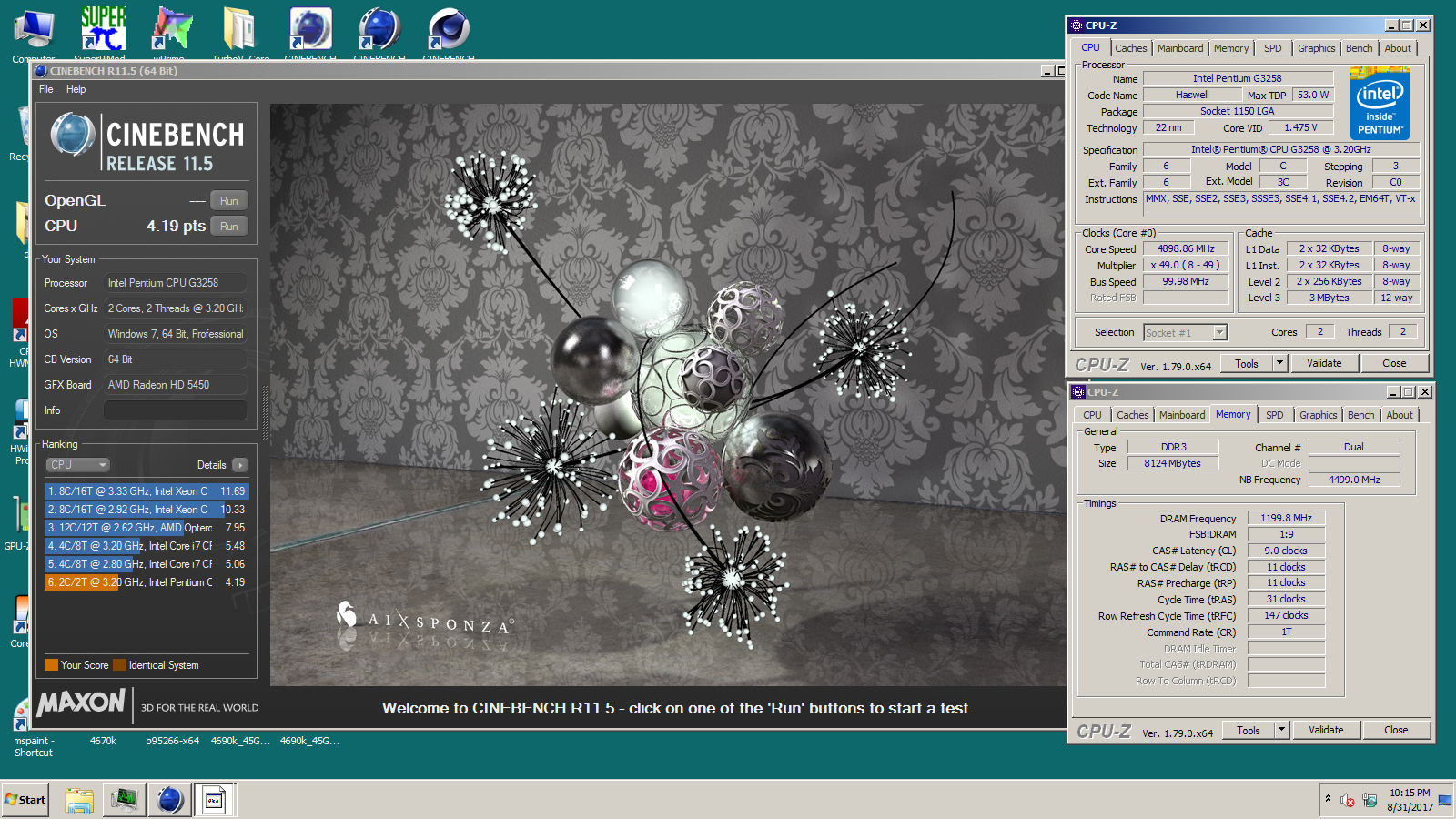
Task: Click the network tray icon
Action: click(1370, 801)
